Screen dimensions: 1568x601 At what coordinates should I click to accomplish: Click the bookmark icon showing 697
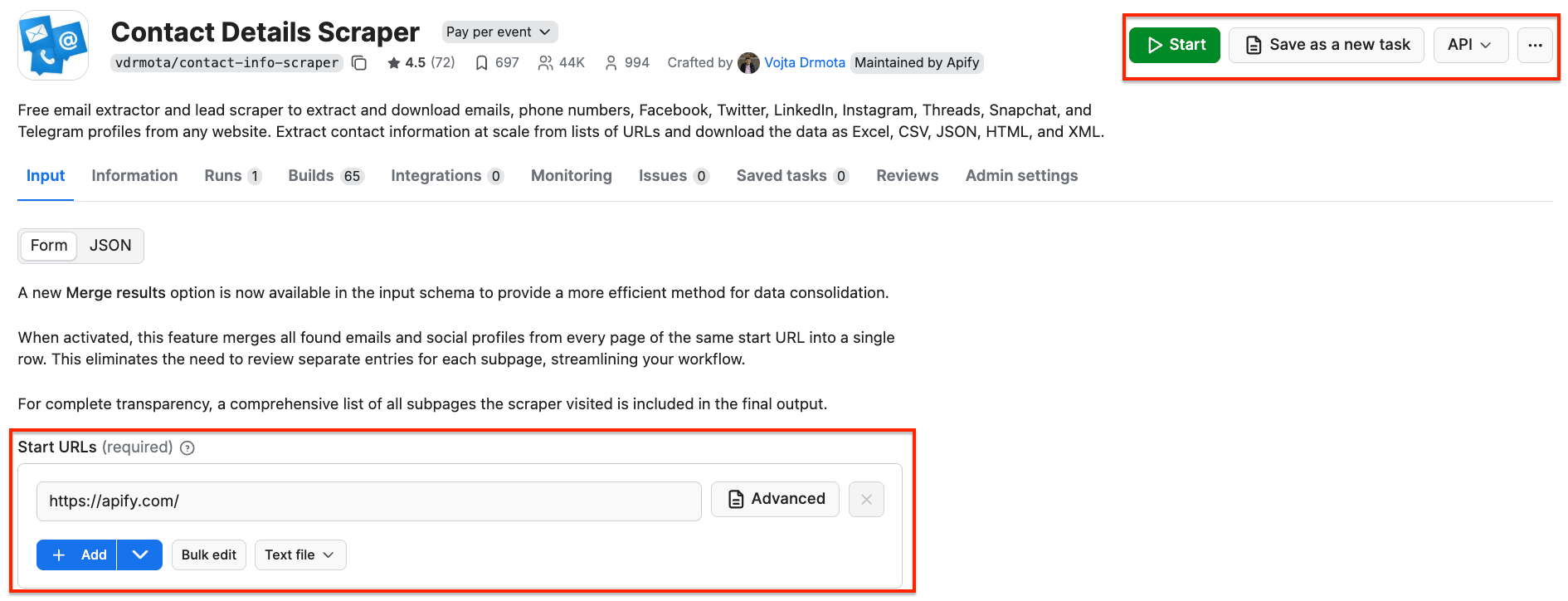point(482,61)
